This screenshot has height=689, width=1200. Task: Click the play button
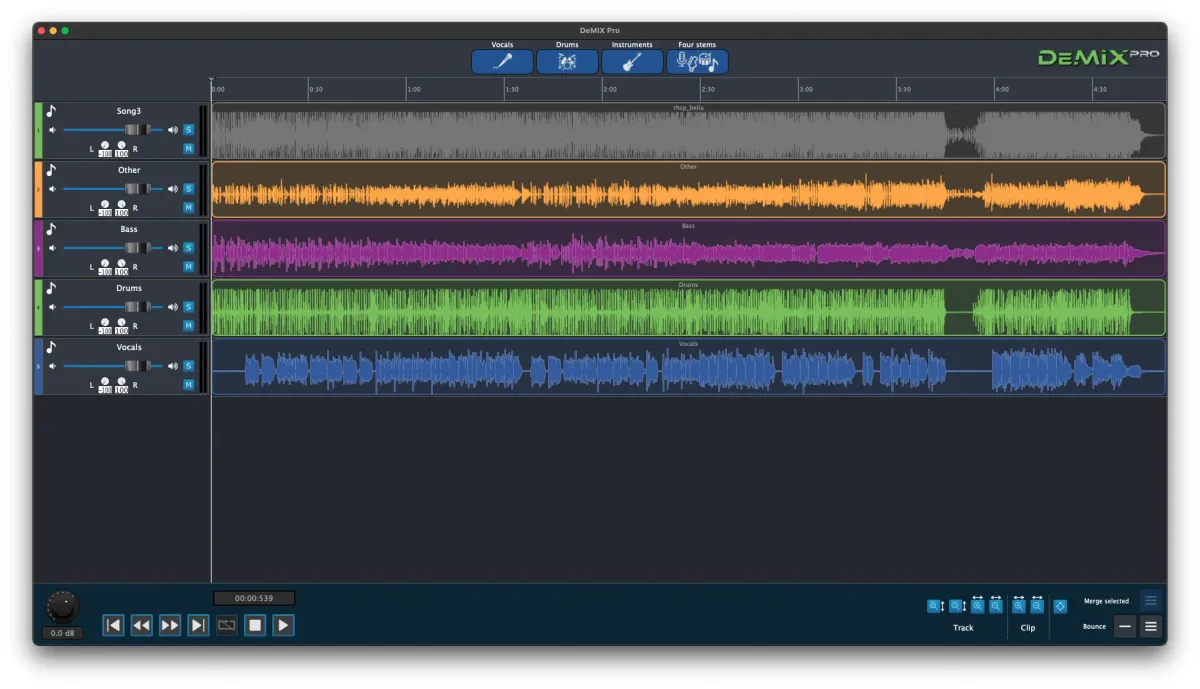point(283,625)
